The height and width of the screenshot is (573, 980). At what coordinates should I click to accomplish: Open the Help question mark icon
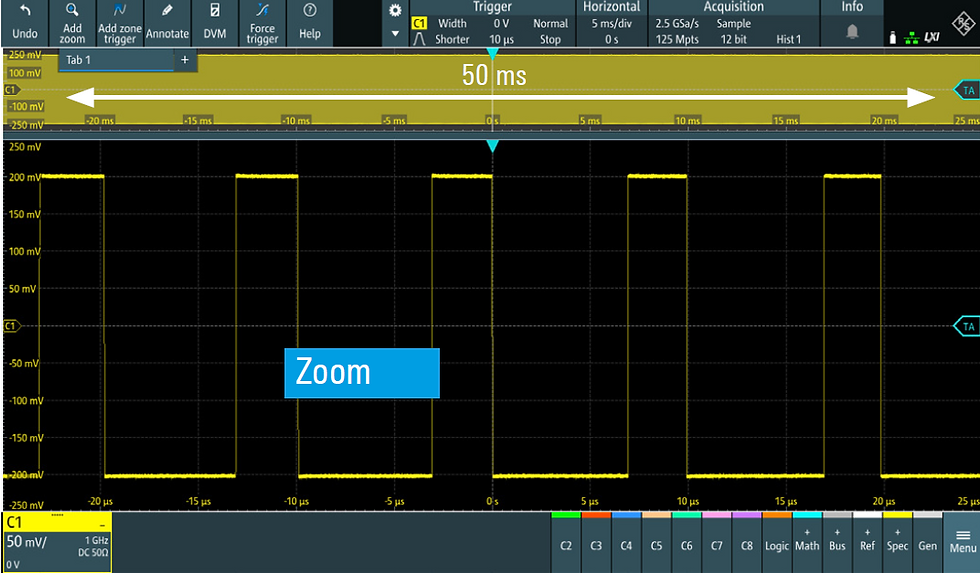pyautogui.click(x=309, y=10)
